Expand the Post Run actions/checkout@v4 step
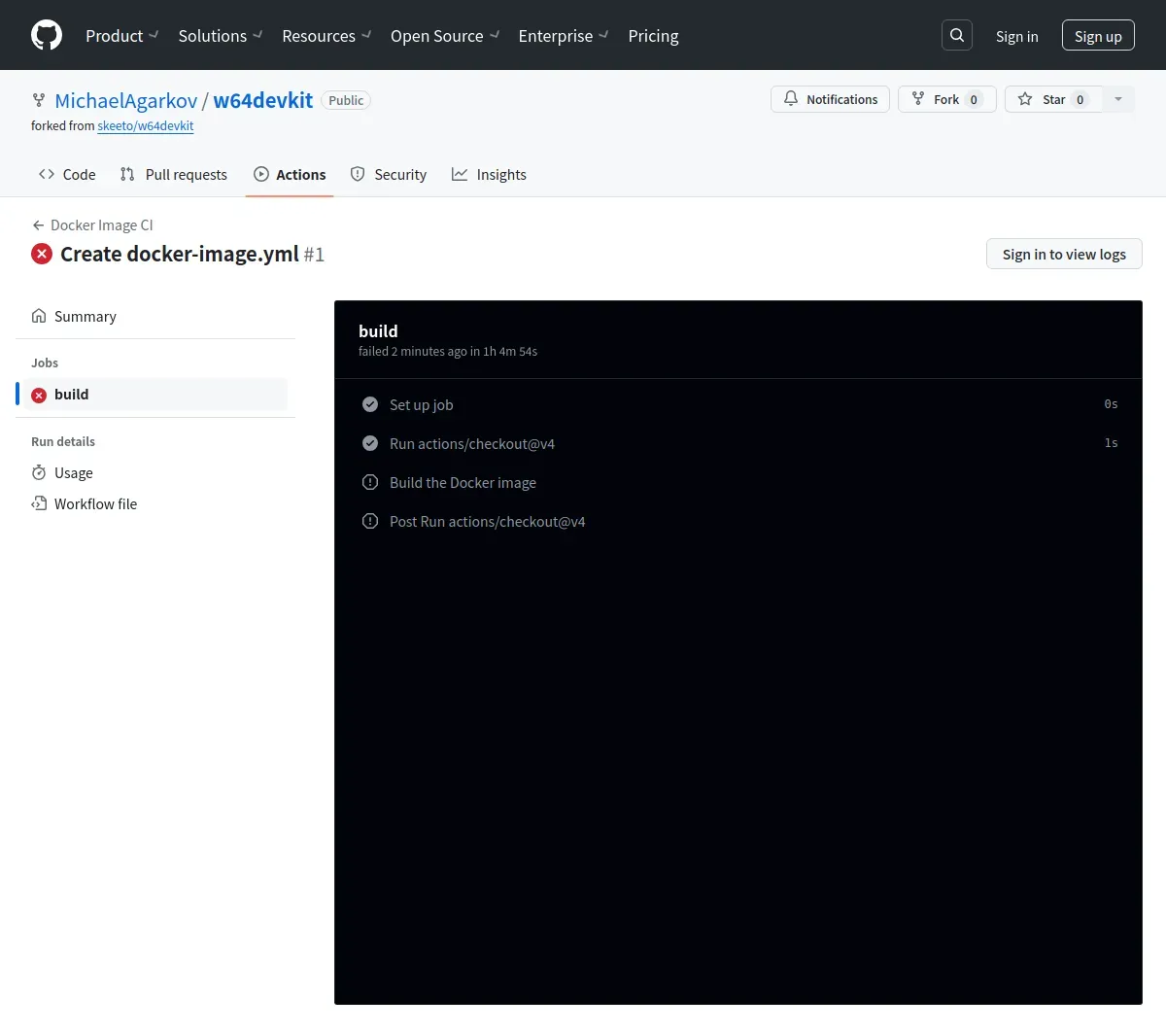 tap(738, 521)
